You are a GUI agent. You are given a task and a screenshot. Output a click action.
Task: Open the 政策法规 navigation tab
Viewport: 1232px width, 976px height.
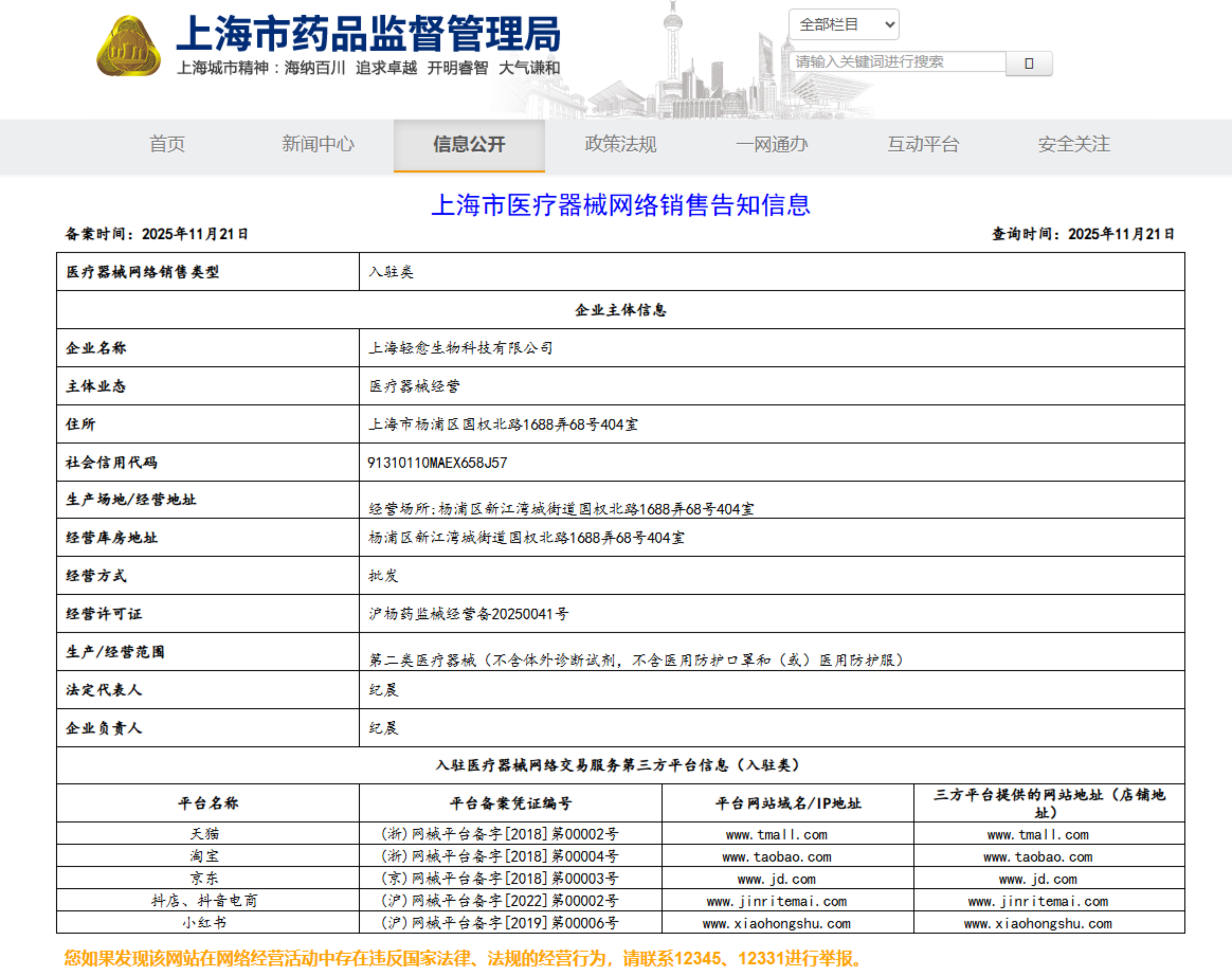[620, 144]
